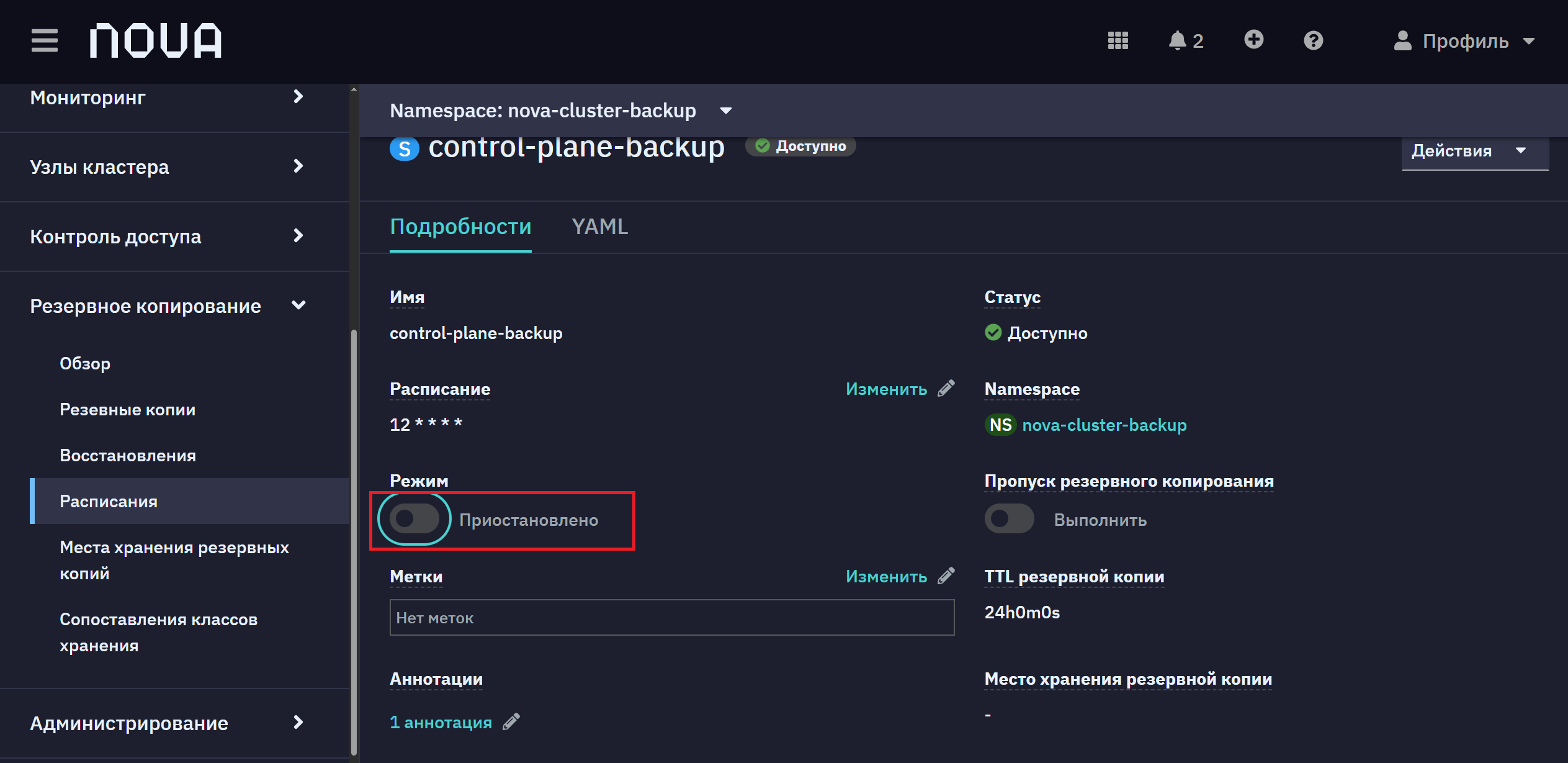The width and height of the screenshot is (1568, 763).
Task: Click the Выполнить label text
Action: point(1100,520)
